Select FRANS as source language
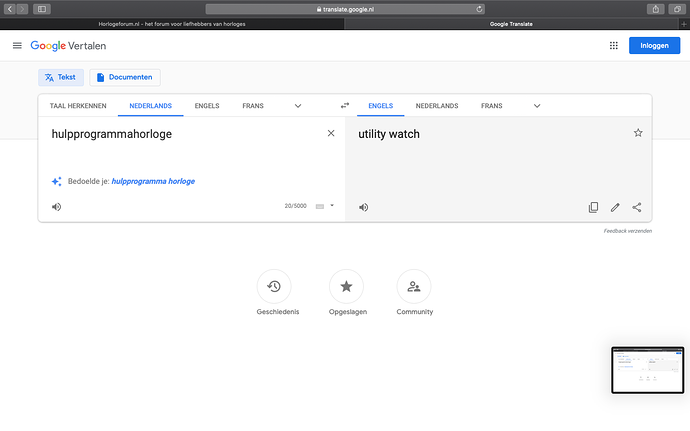This screenshot has height=431, width=690. (x=253, y=106)
